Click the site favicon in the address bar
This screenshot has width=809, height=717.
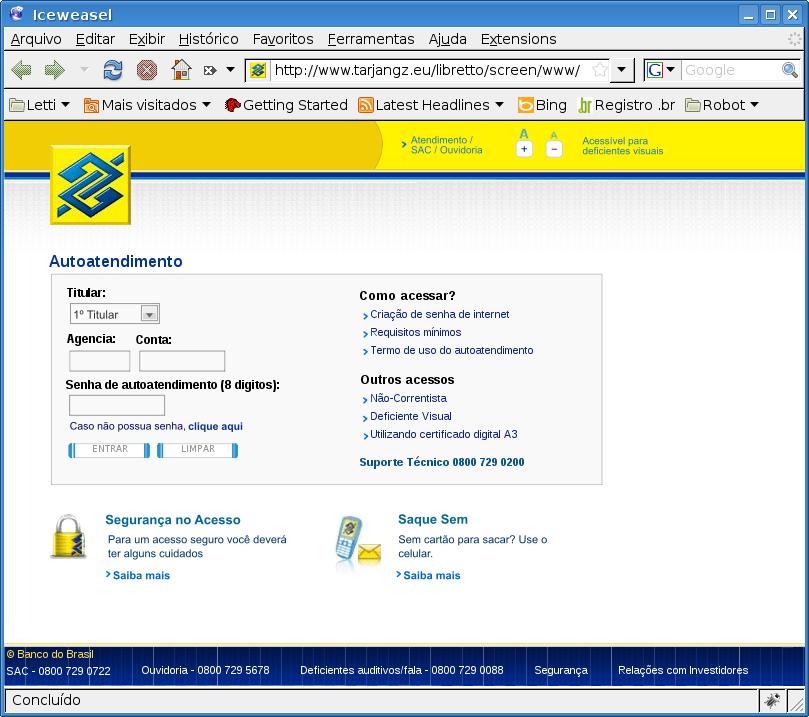pos(257,70)
